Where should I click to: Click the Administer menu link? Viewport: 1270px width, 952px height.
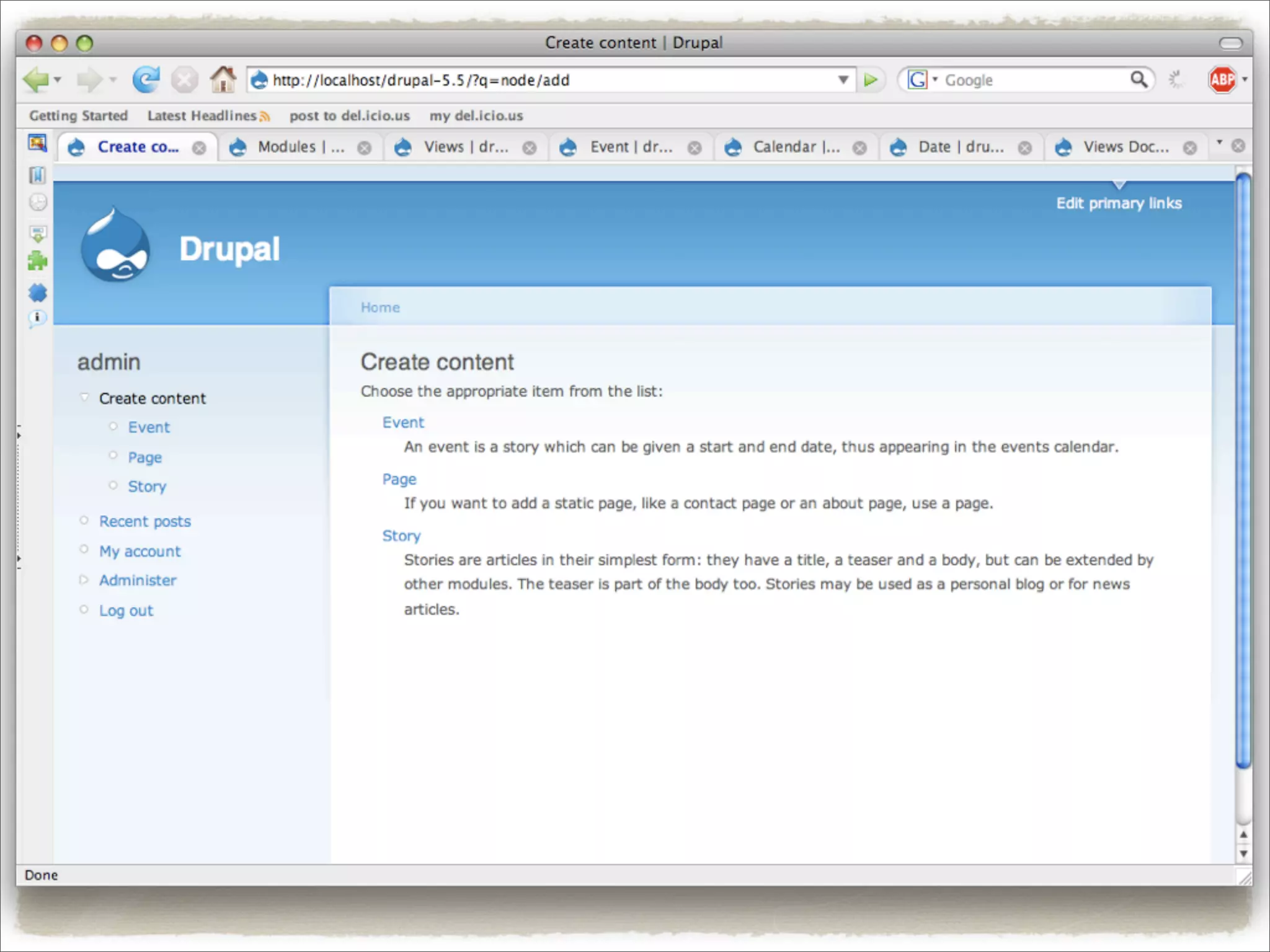[138, 581]
